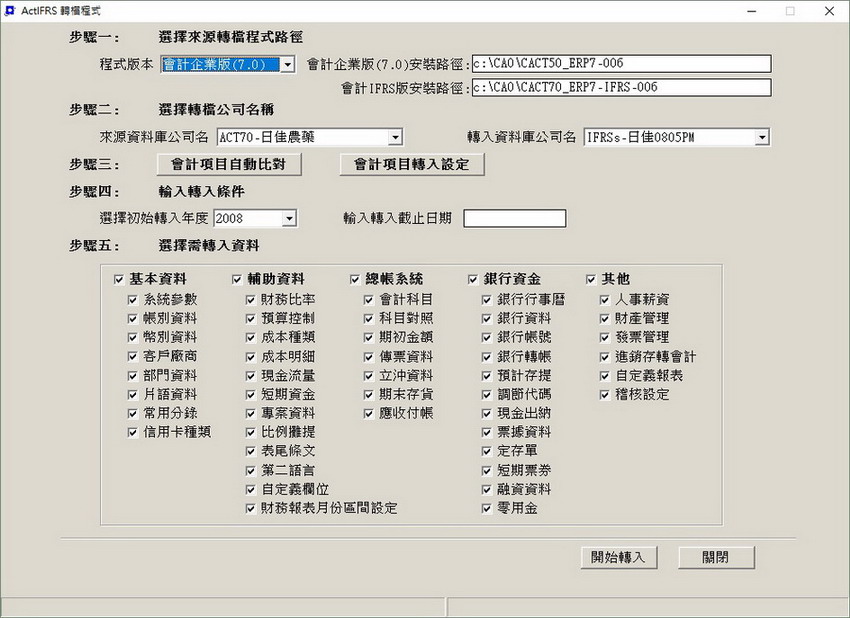Uncheck the 自定義欄位 checkbox
The image size is (850, 618).
coord(250,490)
